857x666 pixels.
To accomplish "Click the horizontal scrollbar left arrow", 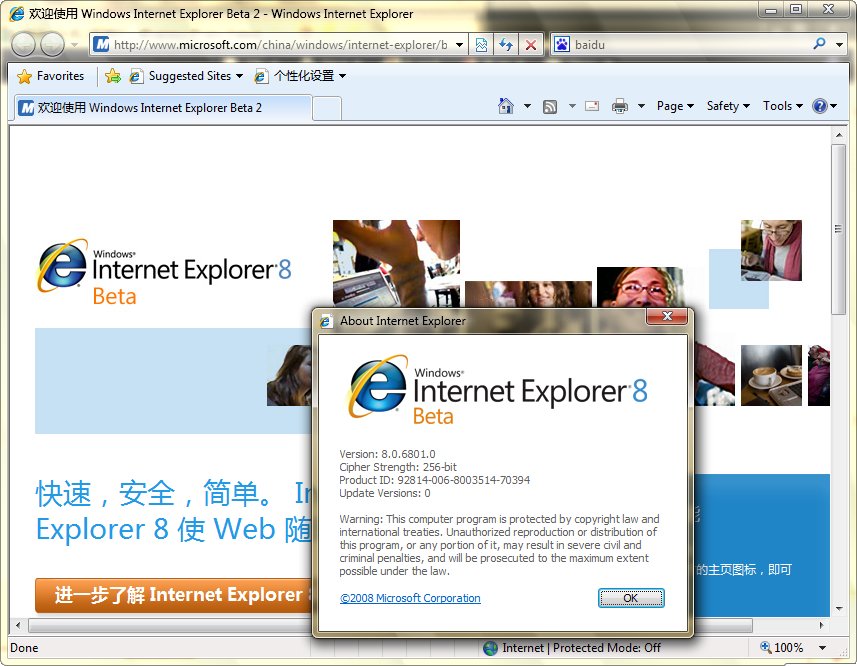I will [17, 625].
